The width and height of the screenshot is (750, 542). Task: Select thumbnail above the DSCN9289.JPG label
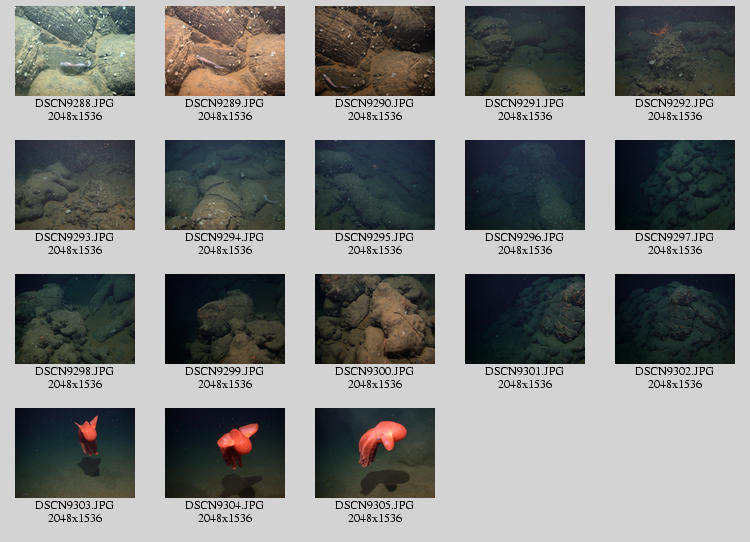pyautogui.click(x=225, y=51)
